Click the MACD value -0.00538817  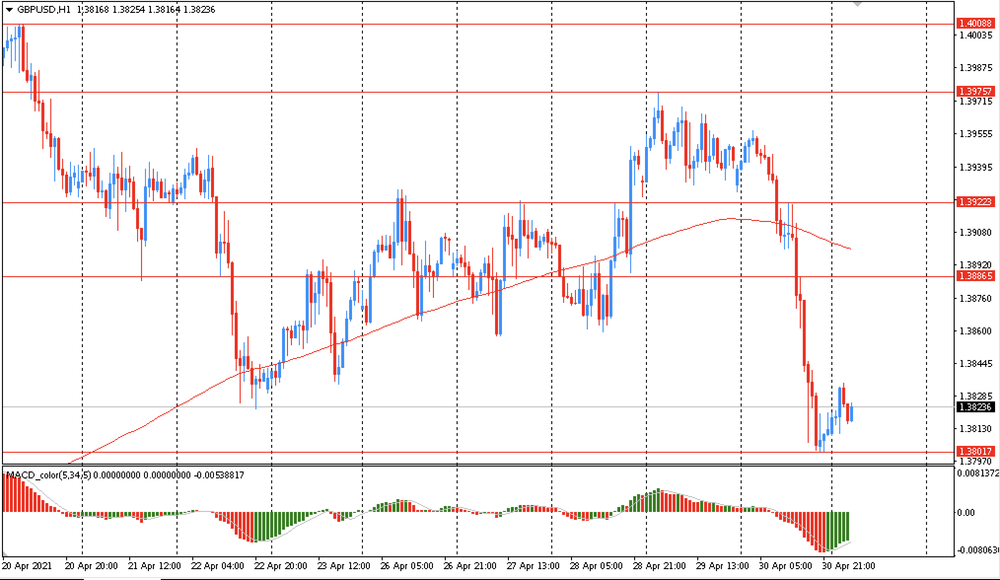pos(219,475)
